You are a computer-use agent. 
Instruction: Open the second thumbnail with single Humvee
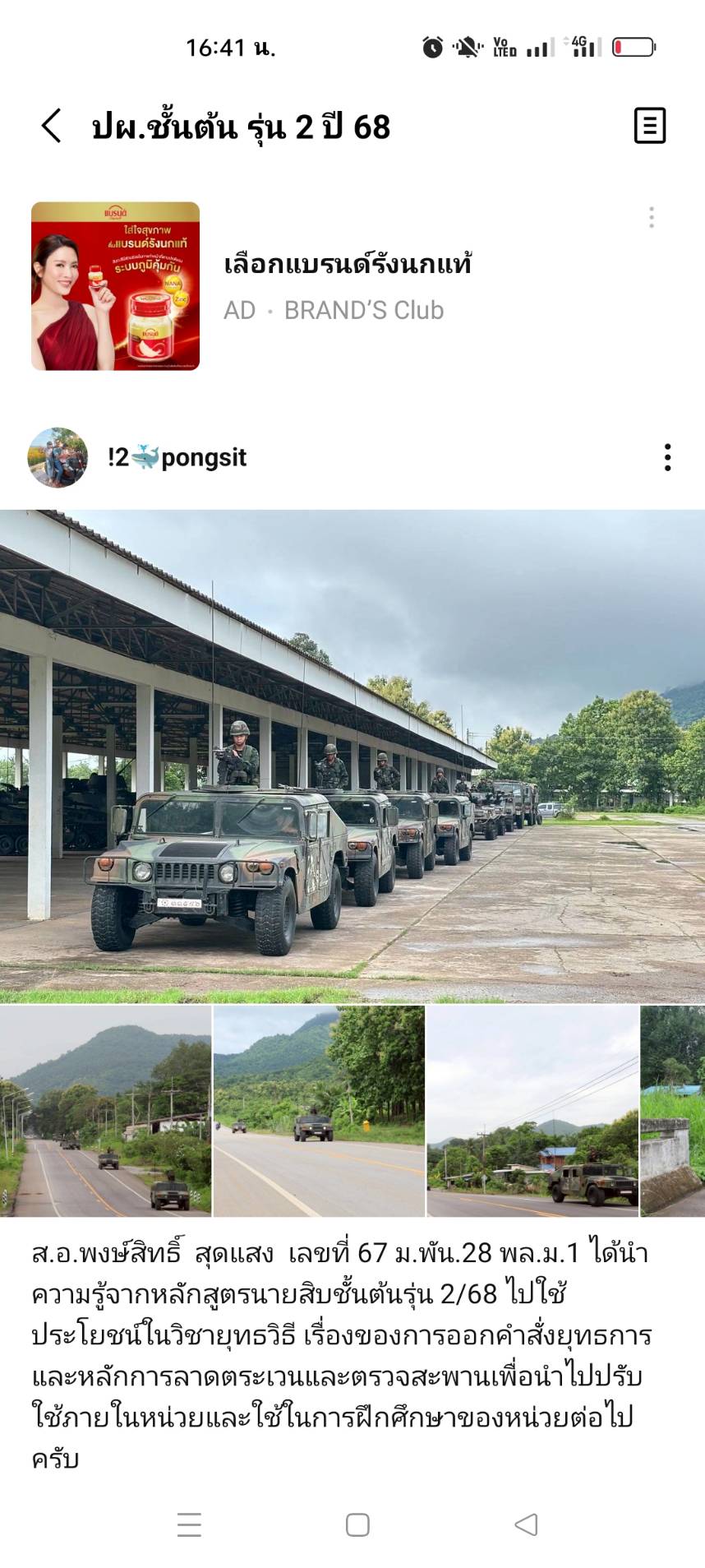[x=319, y=1111]
